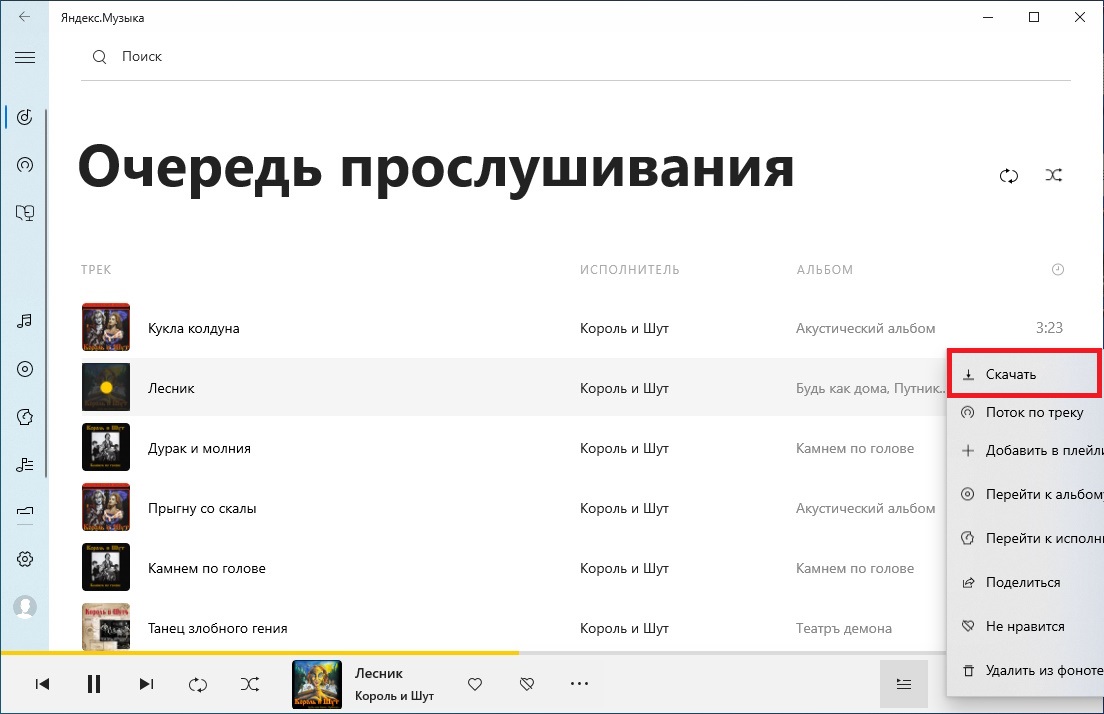Image resolution: width=1104 pixels, height=714 pixels.
Task: Click the 3:23 duration of Кукла колдуна
Action: 1049,327
